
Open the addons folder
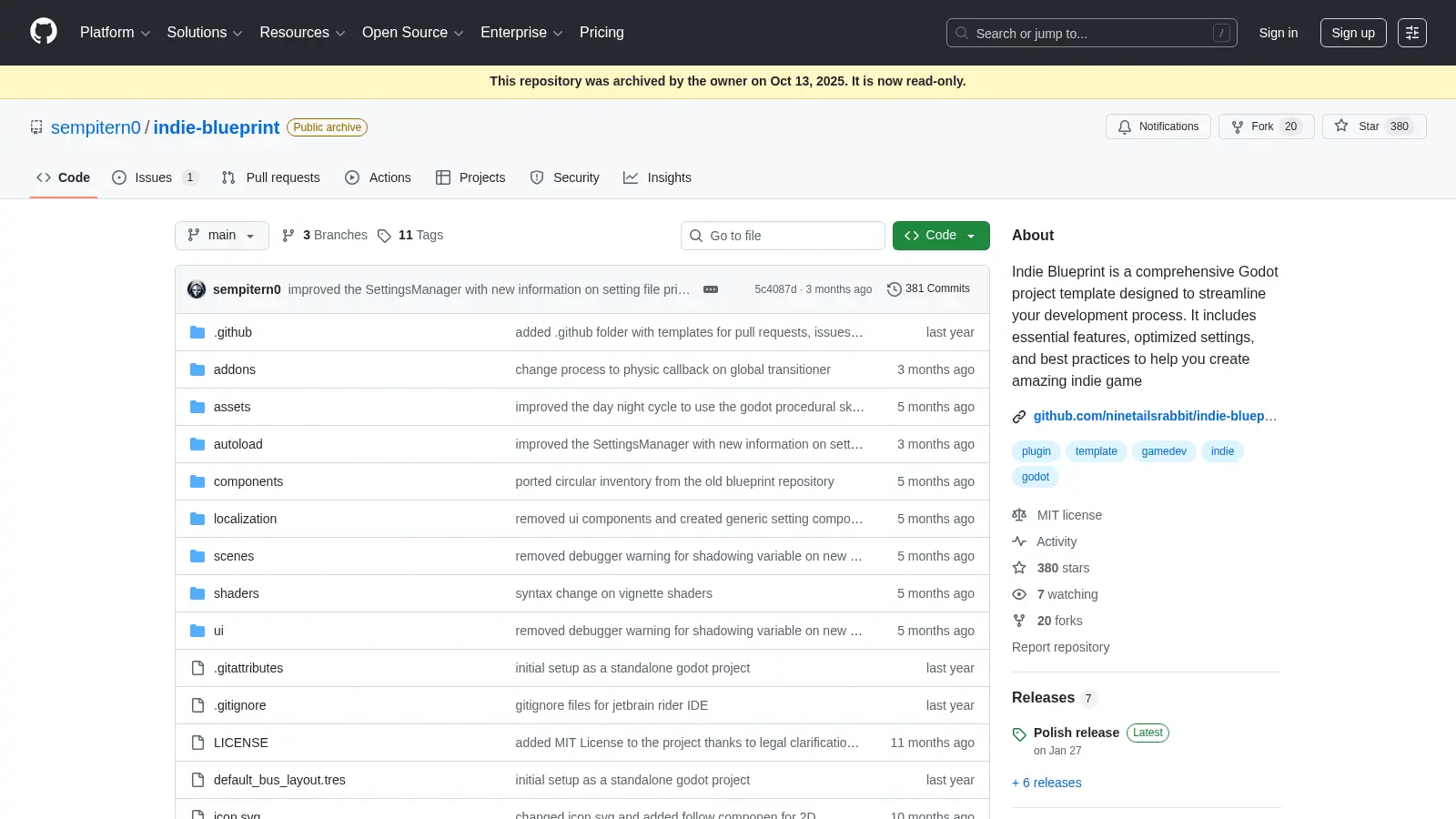235,369
